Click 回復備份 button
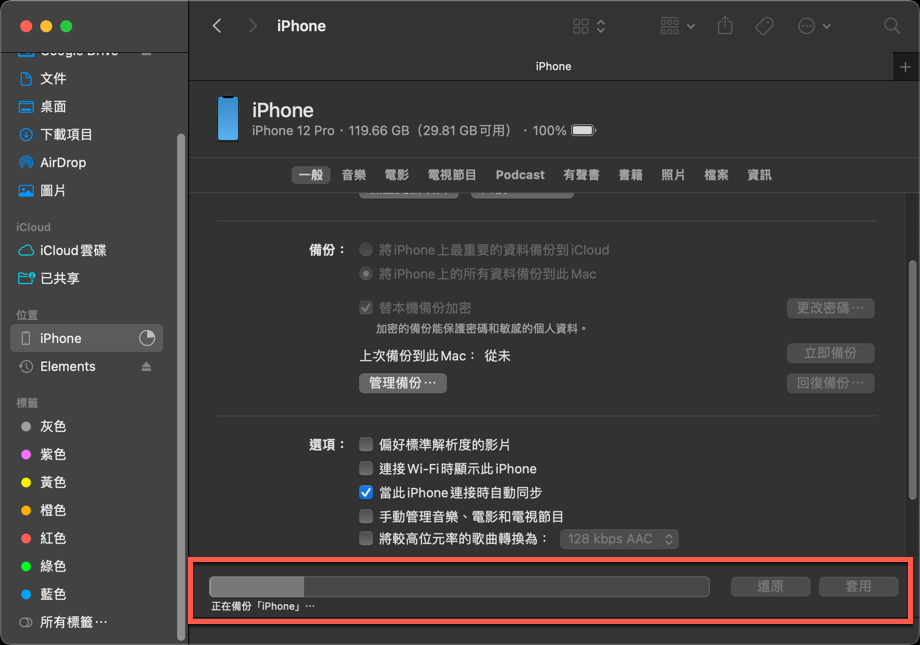Screen dimensions: 920x645 point(830,383)
